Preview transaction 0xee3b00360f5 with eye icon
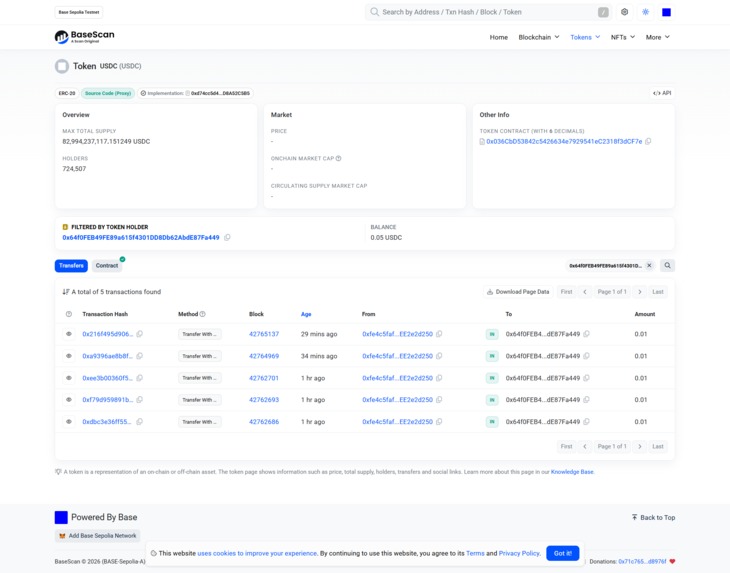Screen dimensions: 730x573 click(x=69, y=378)
